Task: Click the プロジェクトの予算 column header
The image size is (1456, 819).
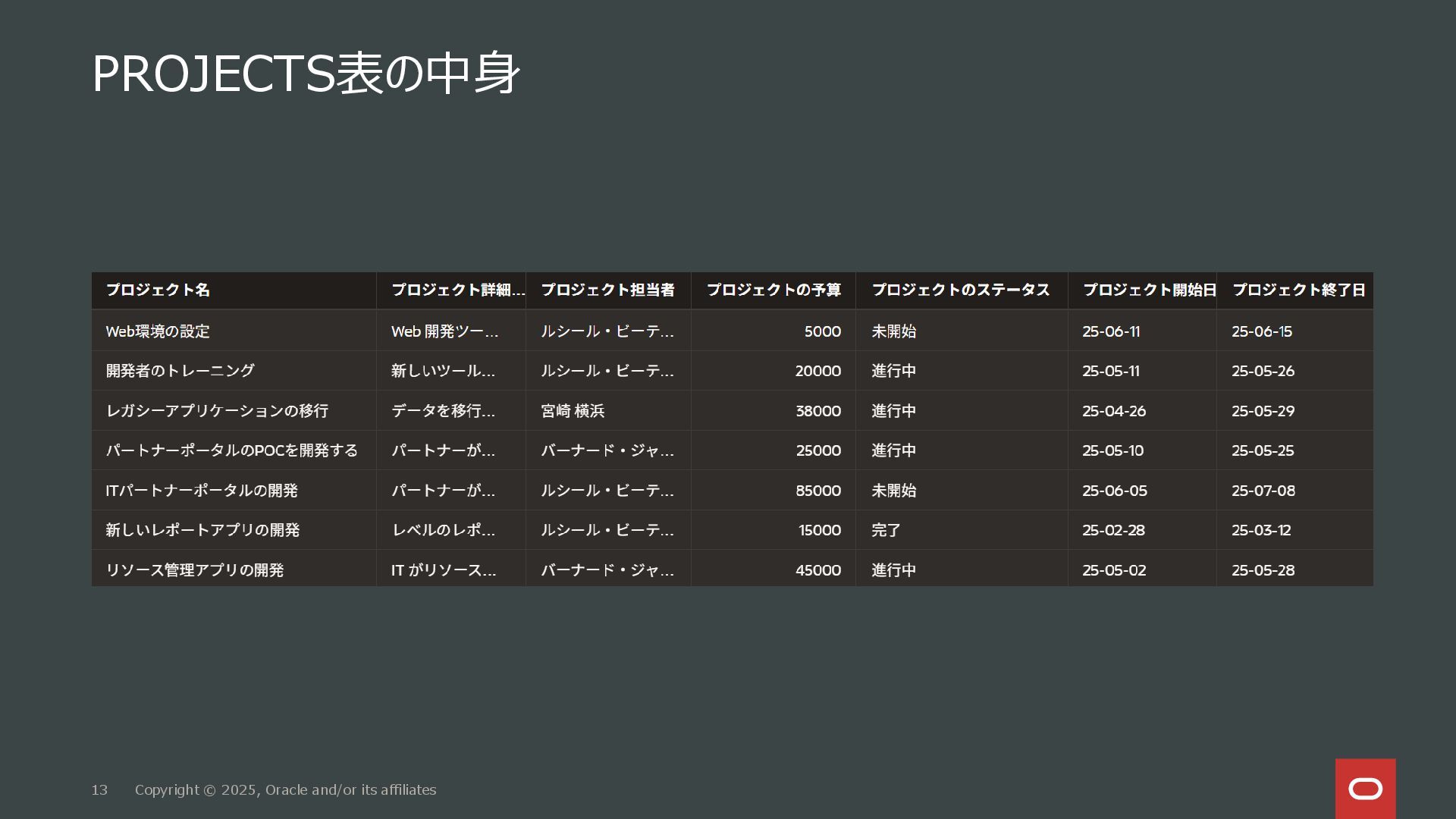Action: 773,290
